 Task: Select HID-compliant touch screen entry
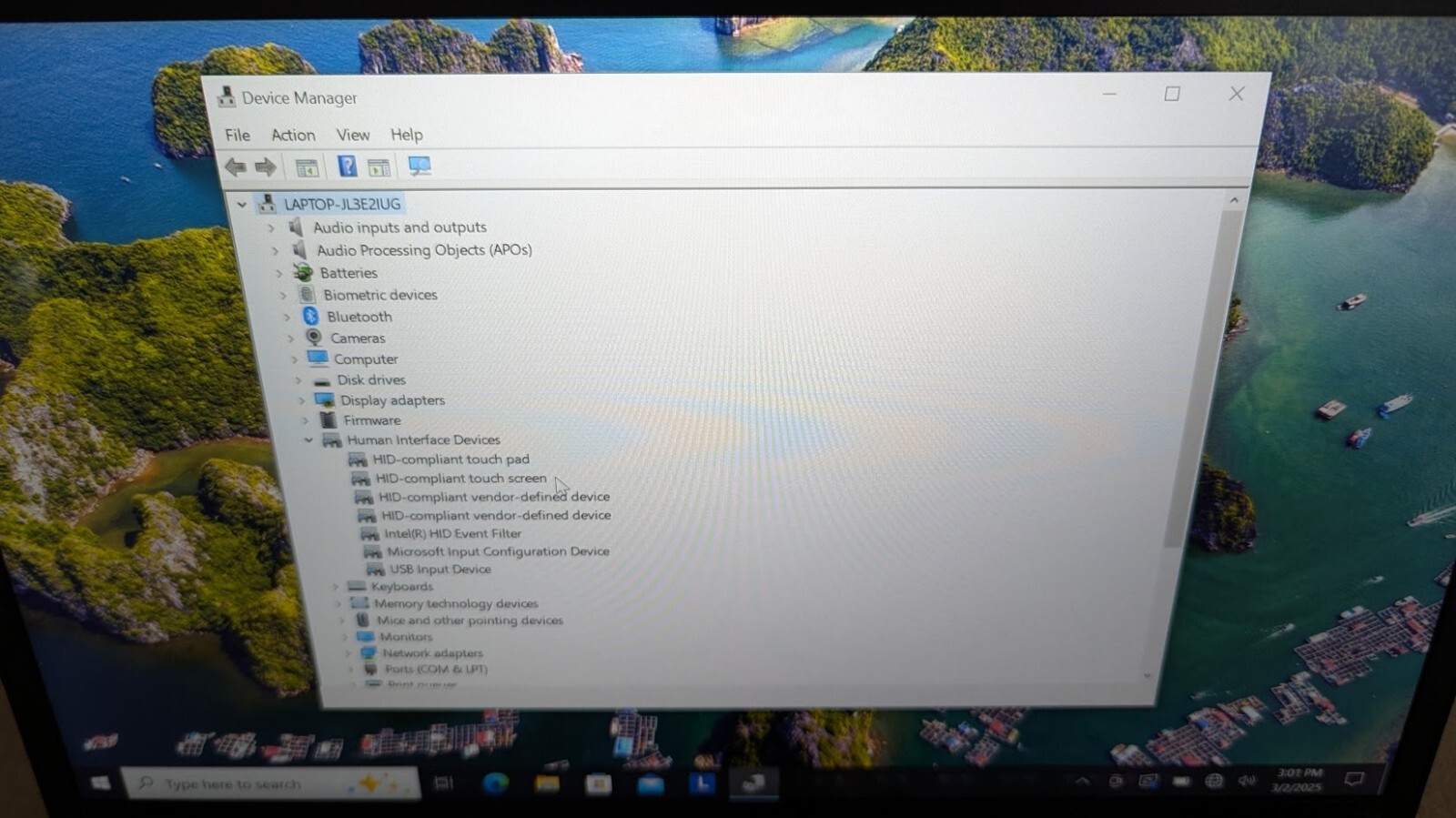point(460,478)
